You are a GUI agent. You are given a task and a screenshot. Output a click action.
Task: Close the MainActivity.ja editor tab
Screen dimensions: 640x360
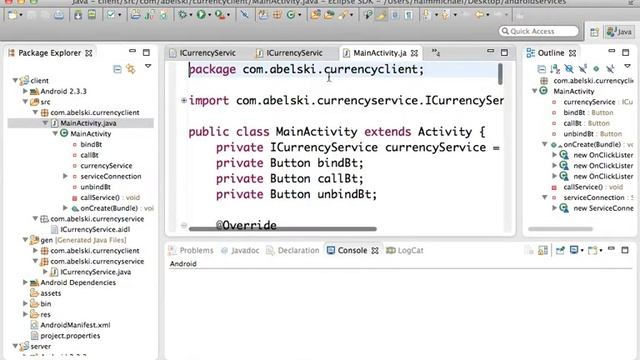[414, 53]
